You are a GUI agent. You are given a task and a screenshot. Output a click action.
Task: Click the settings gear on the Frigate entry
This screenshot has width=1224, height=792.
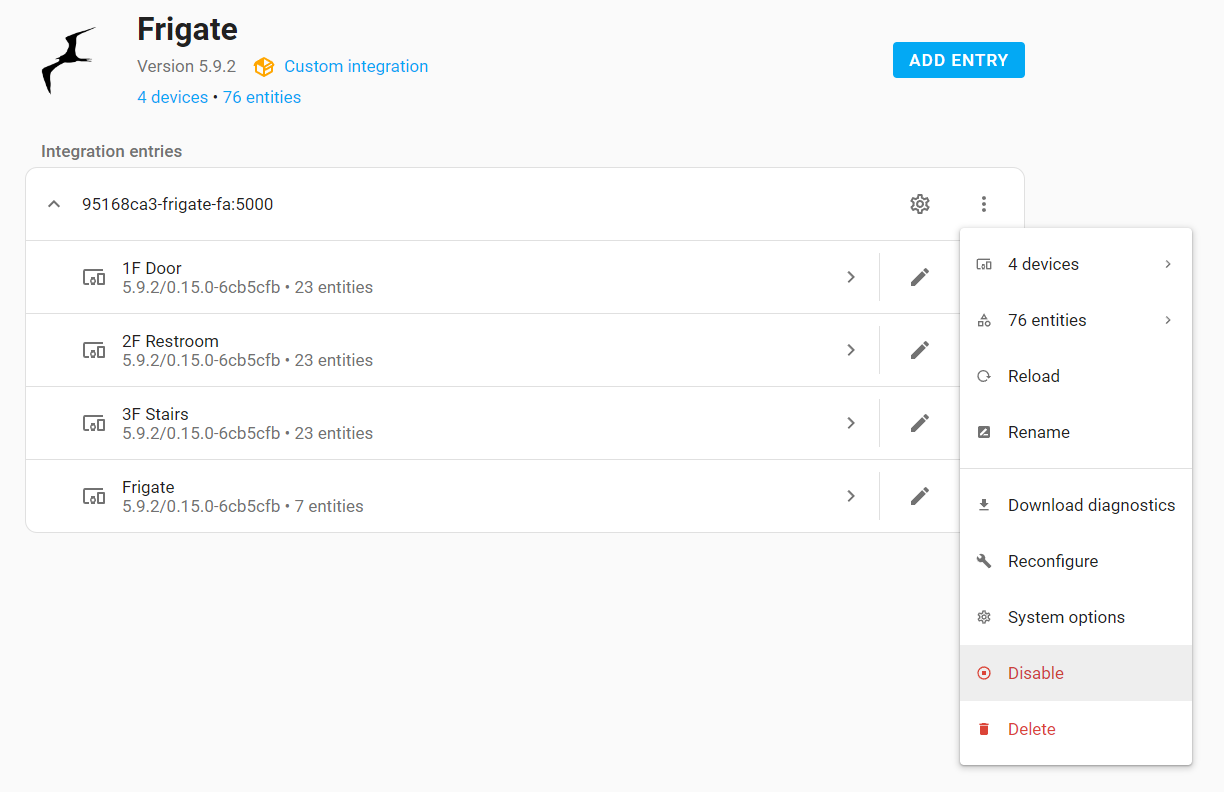click(919, 204)
